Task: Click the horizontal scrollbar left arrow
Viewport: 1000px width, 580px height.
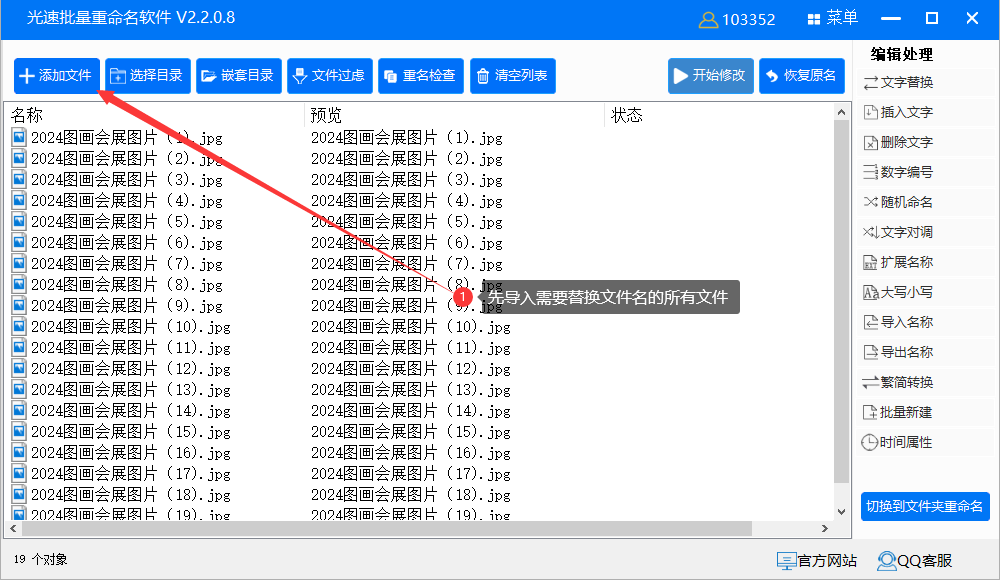Action: [x=13, y=529]
